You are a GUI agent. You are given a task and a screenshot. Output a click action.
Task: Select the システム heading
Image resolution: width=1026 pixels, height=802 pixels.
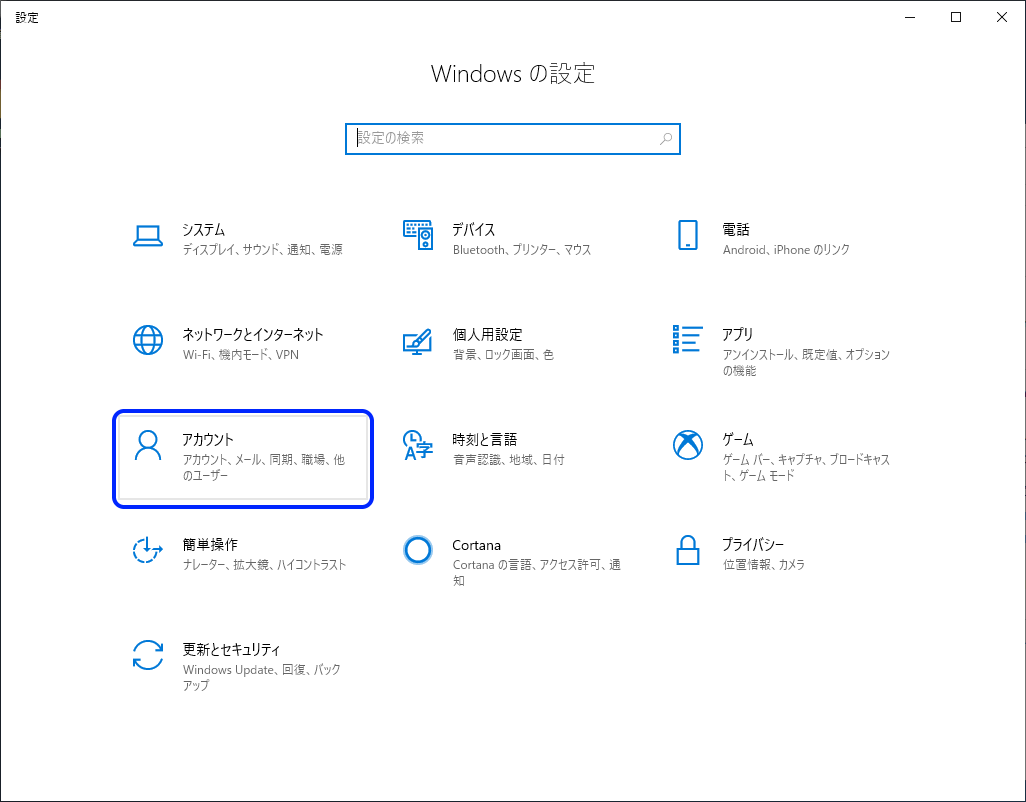click(x=203, y=230)
